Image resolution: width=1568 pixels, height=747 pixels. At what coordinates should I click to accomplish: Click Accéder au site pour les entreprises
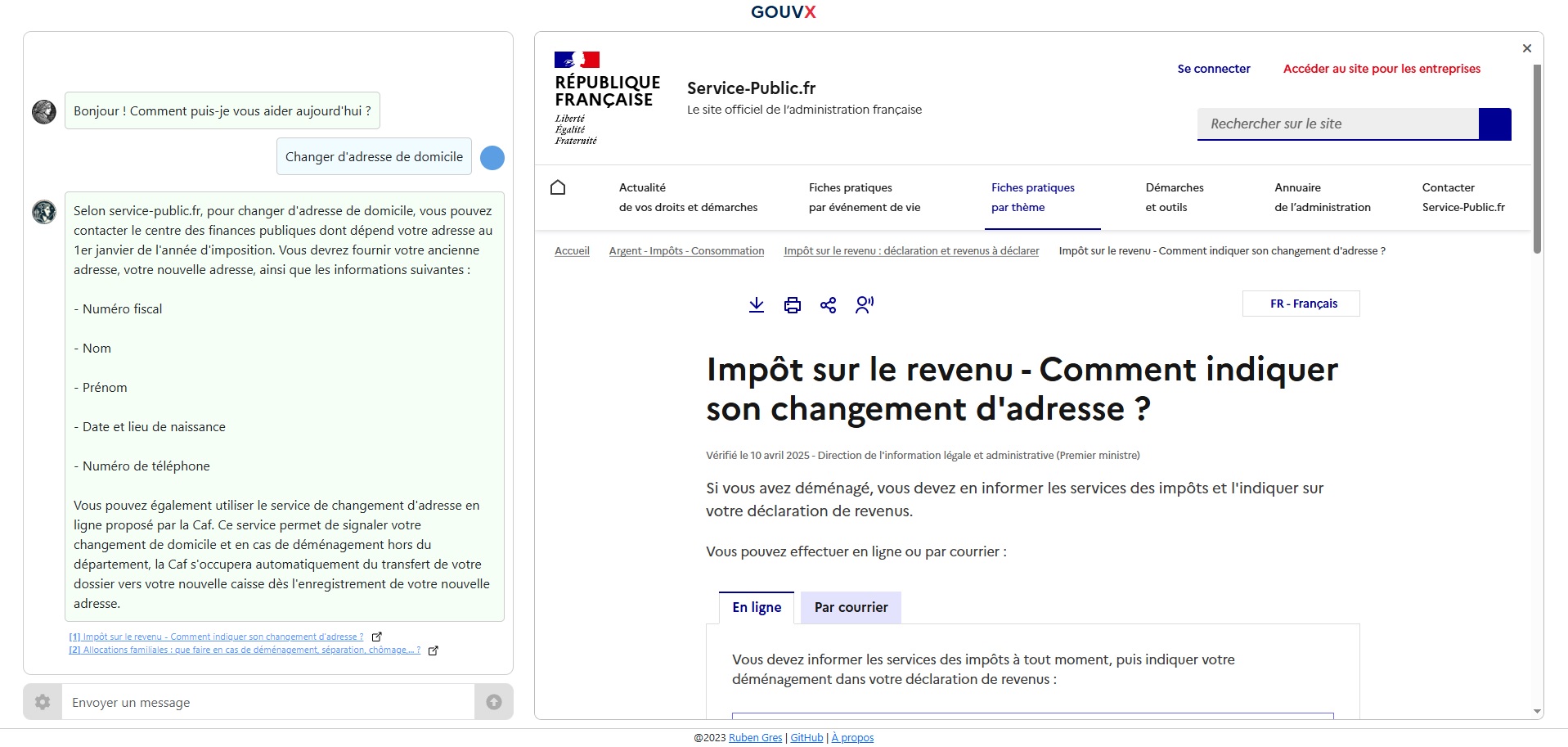pyautogui.click(x=1382, y=69)
